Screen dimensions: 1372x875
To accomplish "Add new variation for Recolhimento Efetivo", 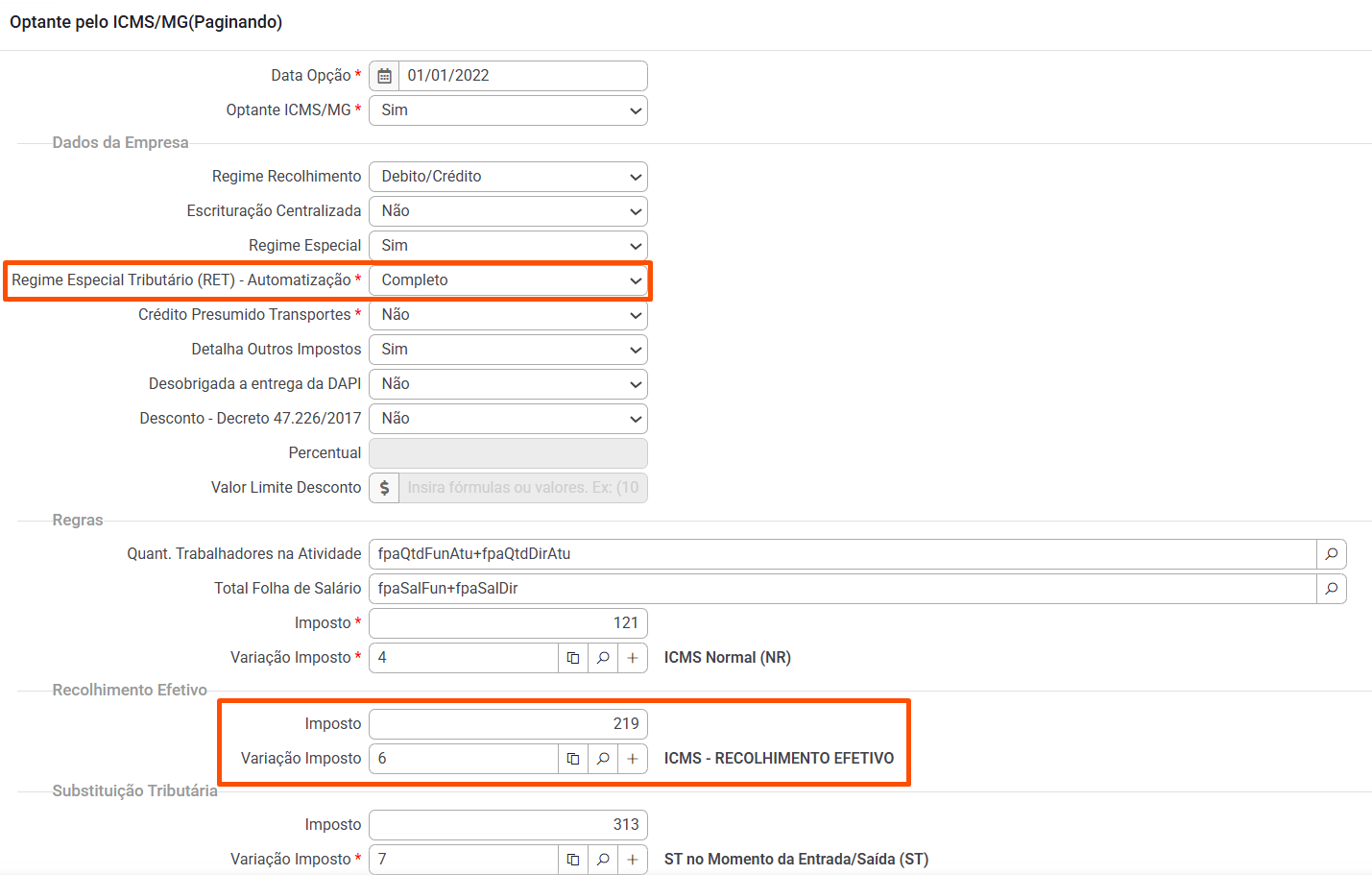I will click(633, 759).
